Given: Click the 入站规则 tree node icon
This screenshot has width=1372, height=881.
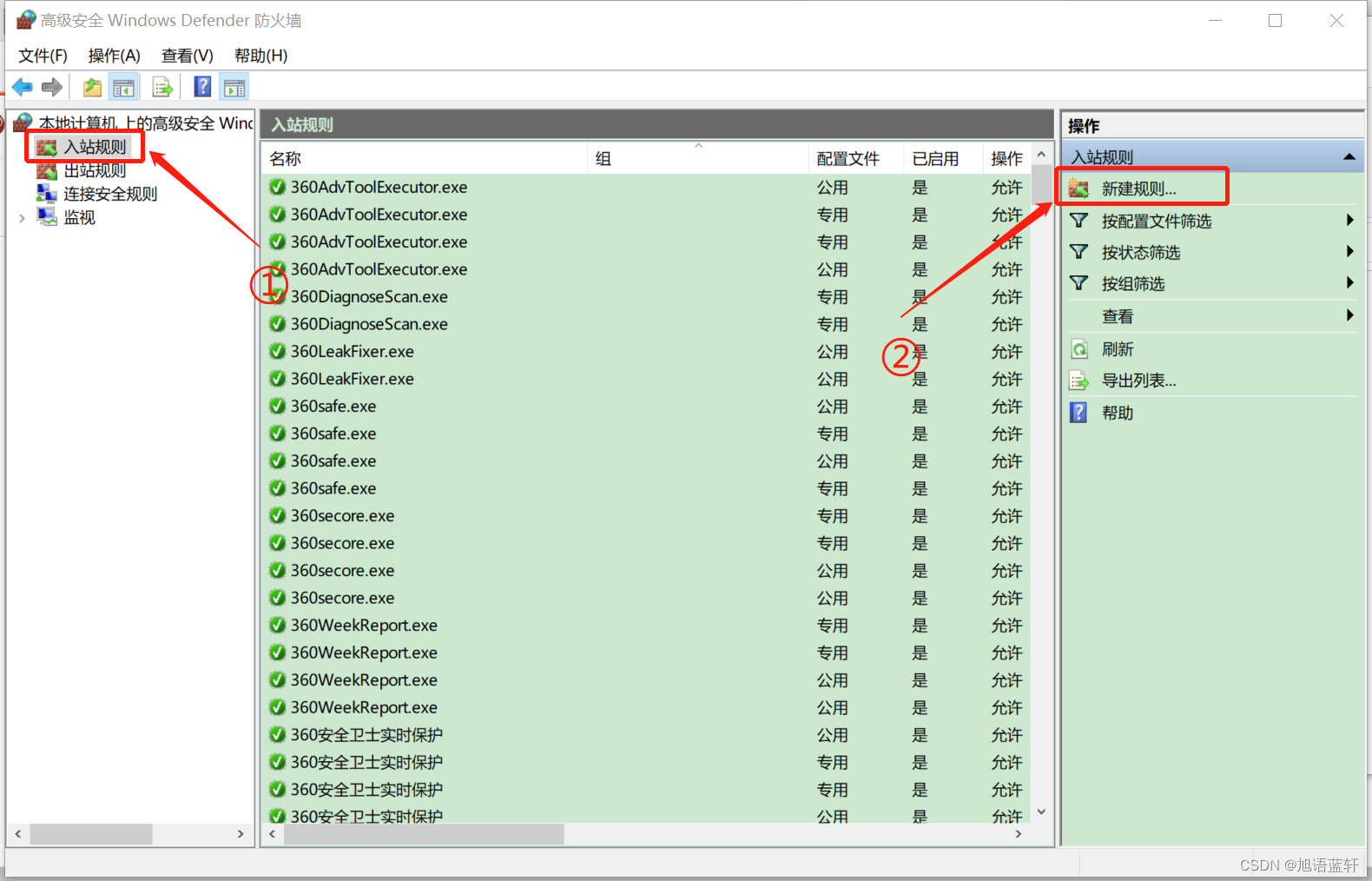Looking at the screenshot, I should click(47, 147).
